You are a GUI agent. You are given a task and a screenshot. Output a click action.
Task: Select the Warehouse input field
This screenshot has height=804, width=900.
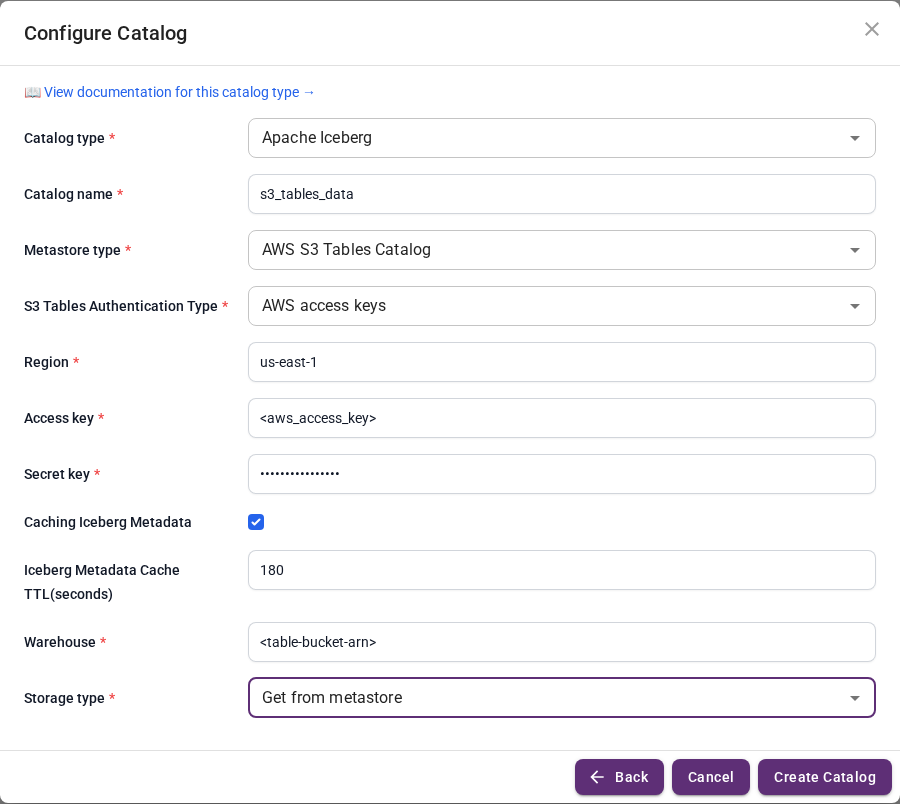pyautogui.click(x=561, y=642)
